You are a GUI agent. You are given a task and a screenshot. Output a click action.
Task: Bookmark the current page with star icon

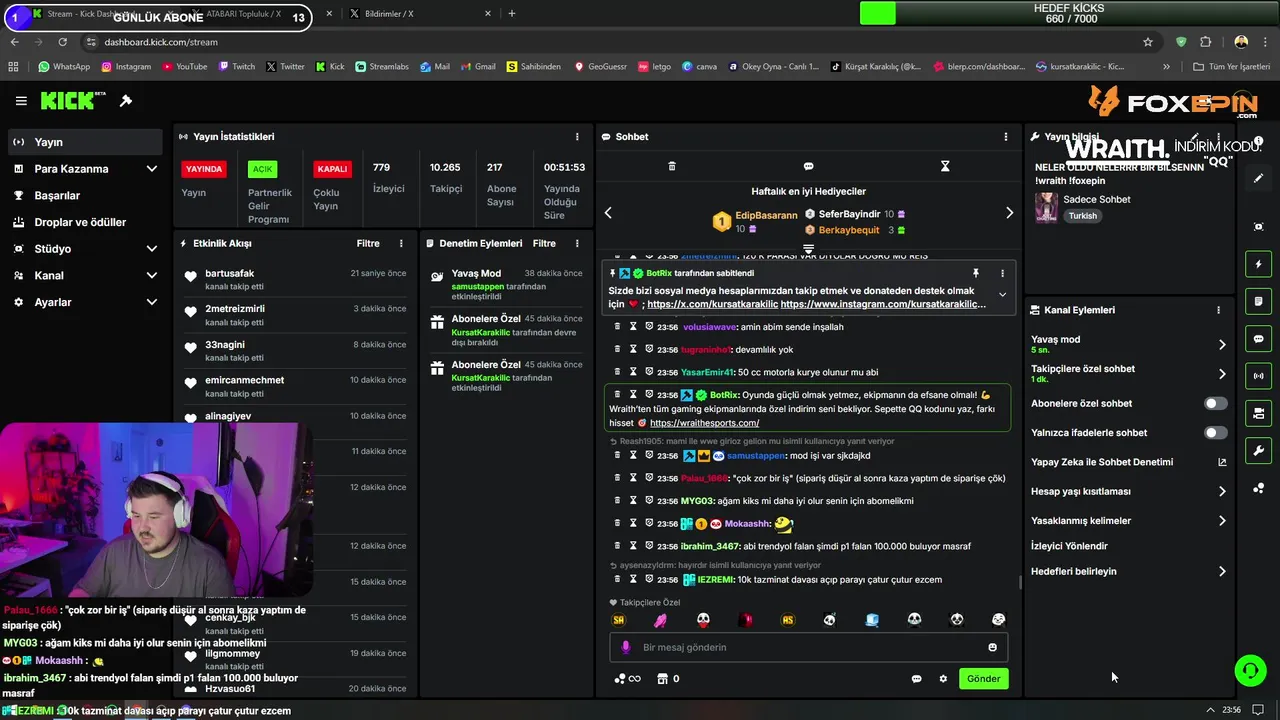pos(1148,42)
